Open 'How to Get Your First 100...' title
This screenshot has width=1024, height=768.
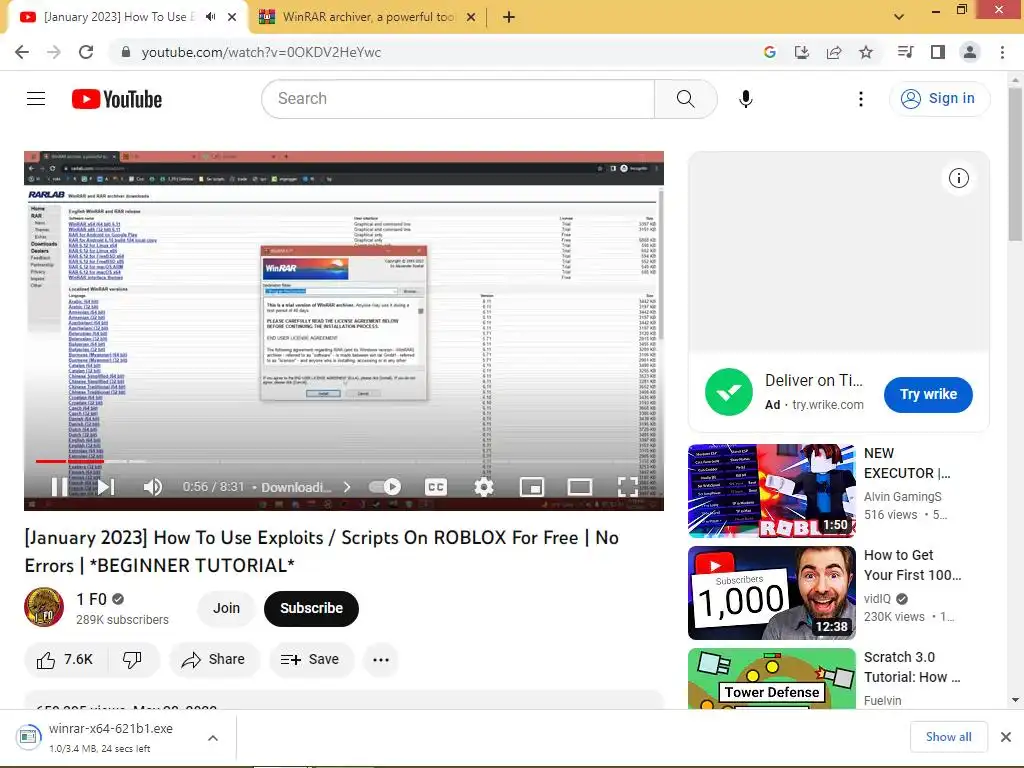tap(912, 565)
